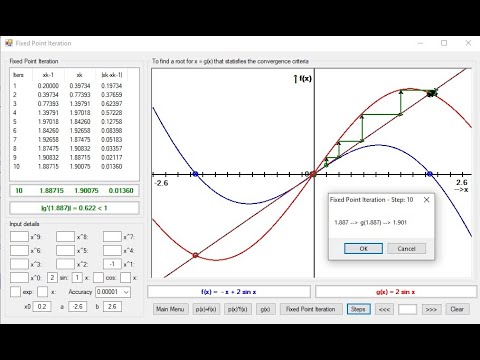Select iteration row 5 value 1.97018
Screen dimensions: 480x360
pyautogui.click(x=48, y=122)
